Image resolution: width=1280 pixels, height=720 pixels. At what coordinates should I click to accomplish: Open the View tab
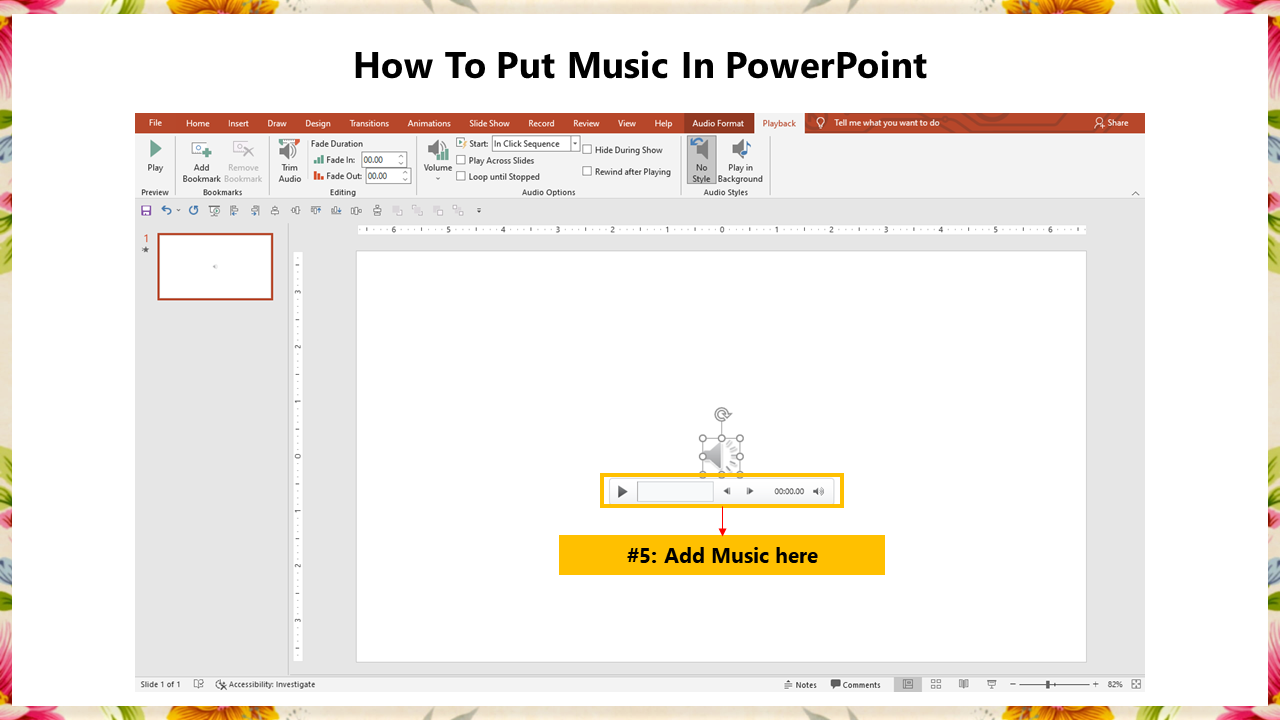pos(627,123)
